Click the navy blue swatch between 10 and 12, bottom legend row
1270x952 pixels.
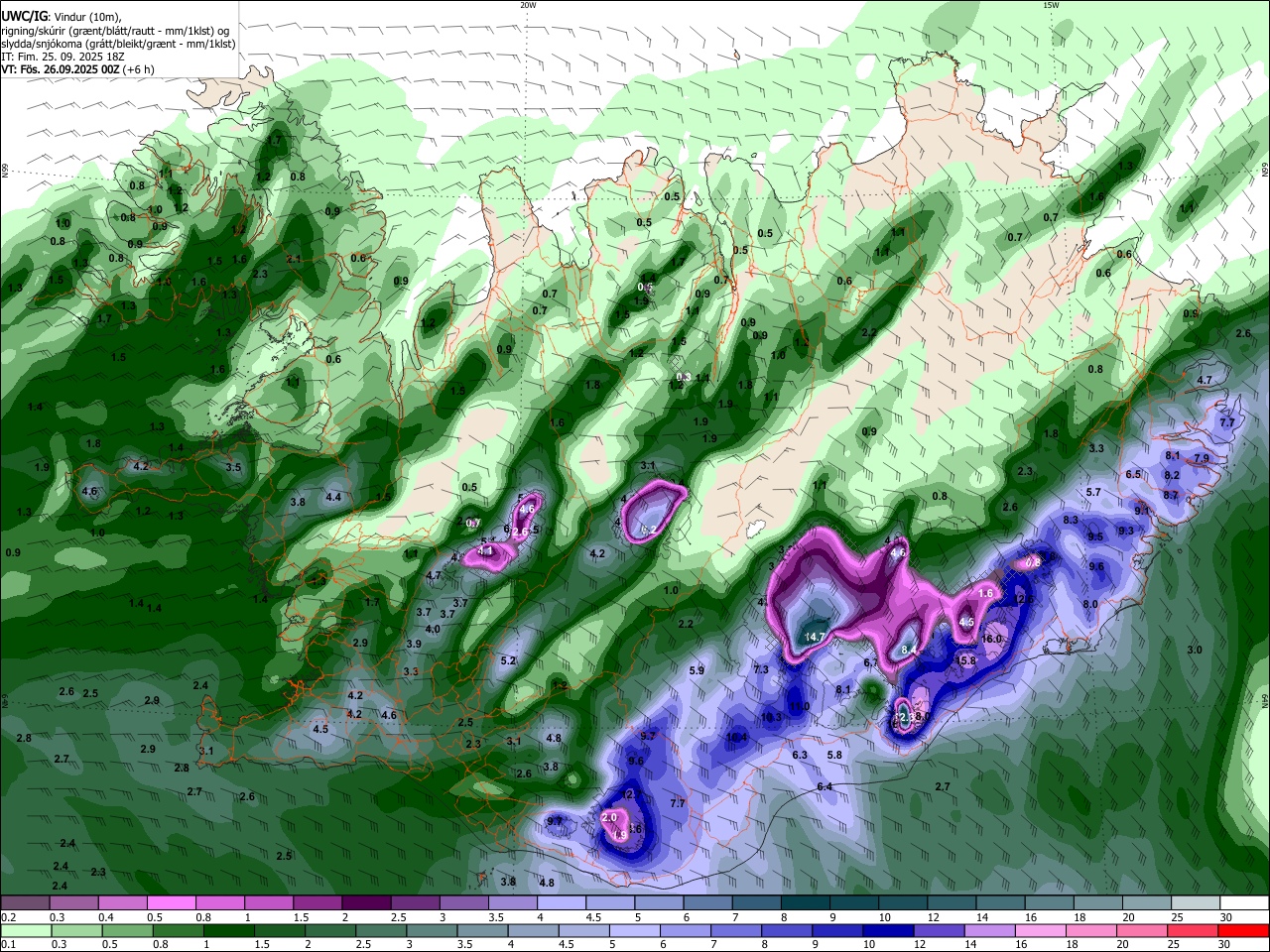tap(889, 930)
